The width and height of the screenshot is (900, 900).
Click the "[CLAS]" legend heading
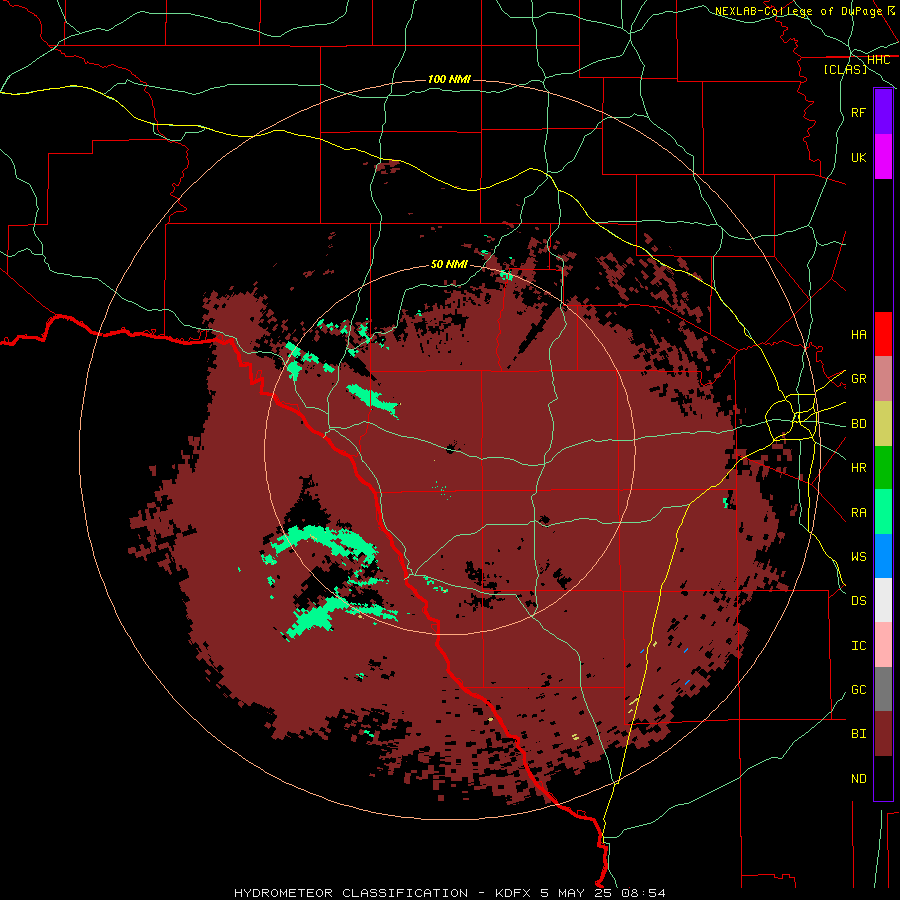pyautogui.click(x=845, y=69)
